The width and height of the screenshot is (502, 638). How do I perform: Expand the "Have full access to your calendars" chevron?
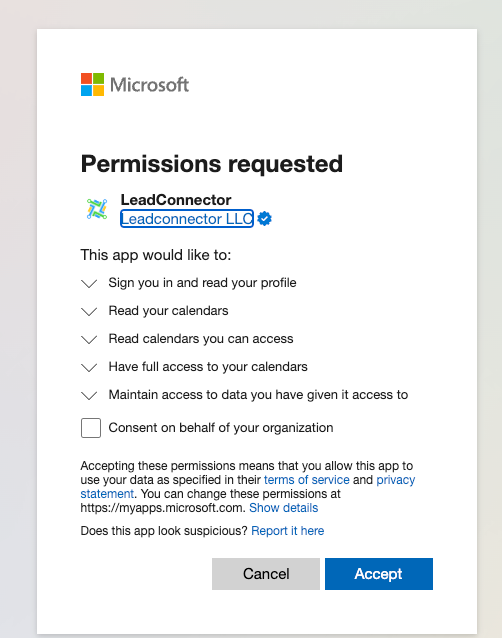89,367
